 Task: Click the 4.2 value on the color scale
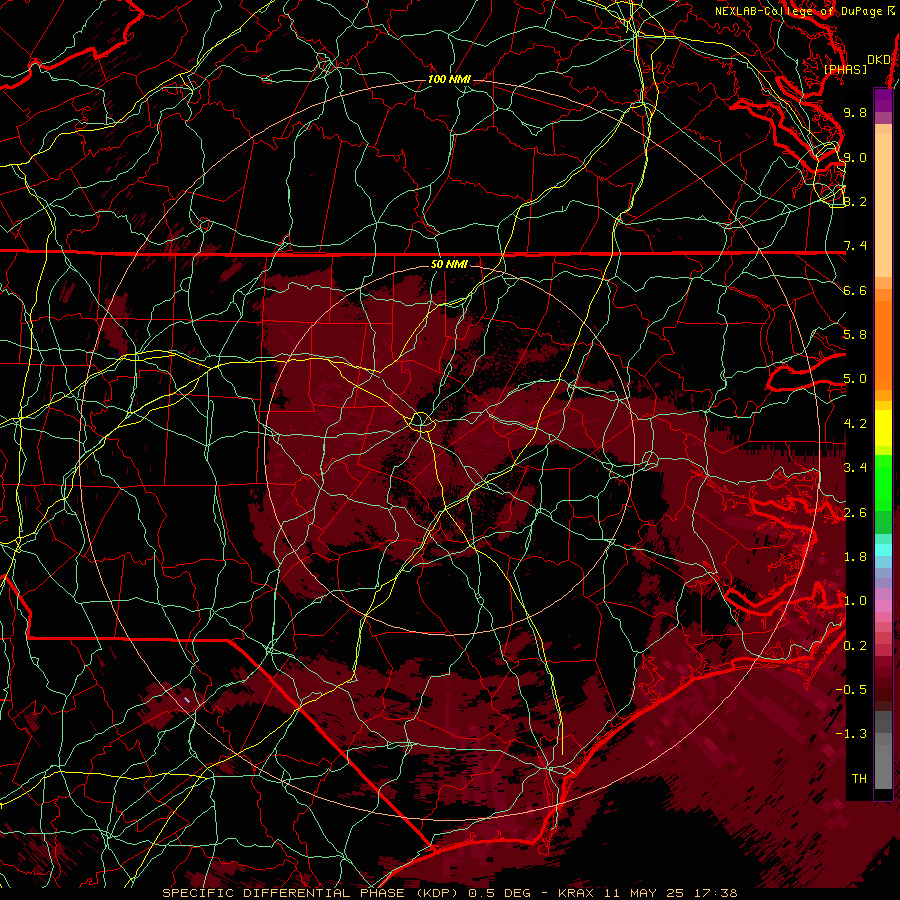(855, 424)
